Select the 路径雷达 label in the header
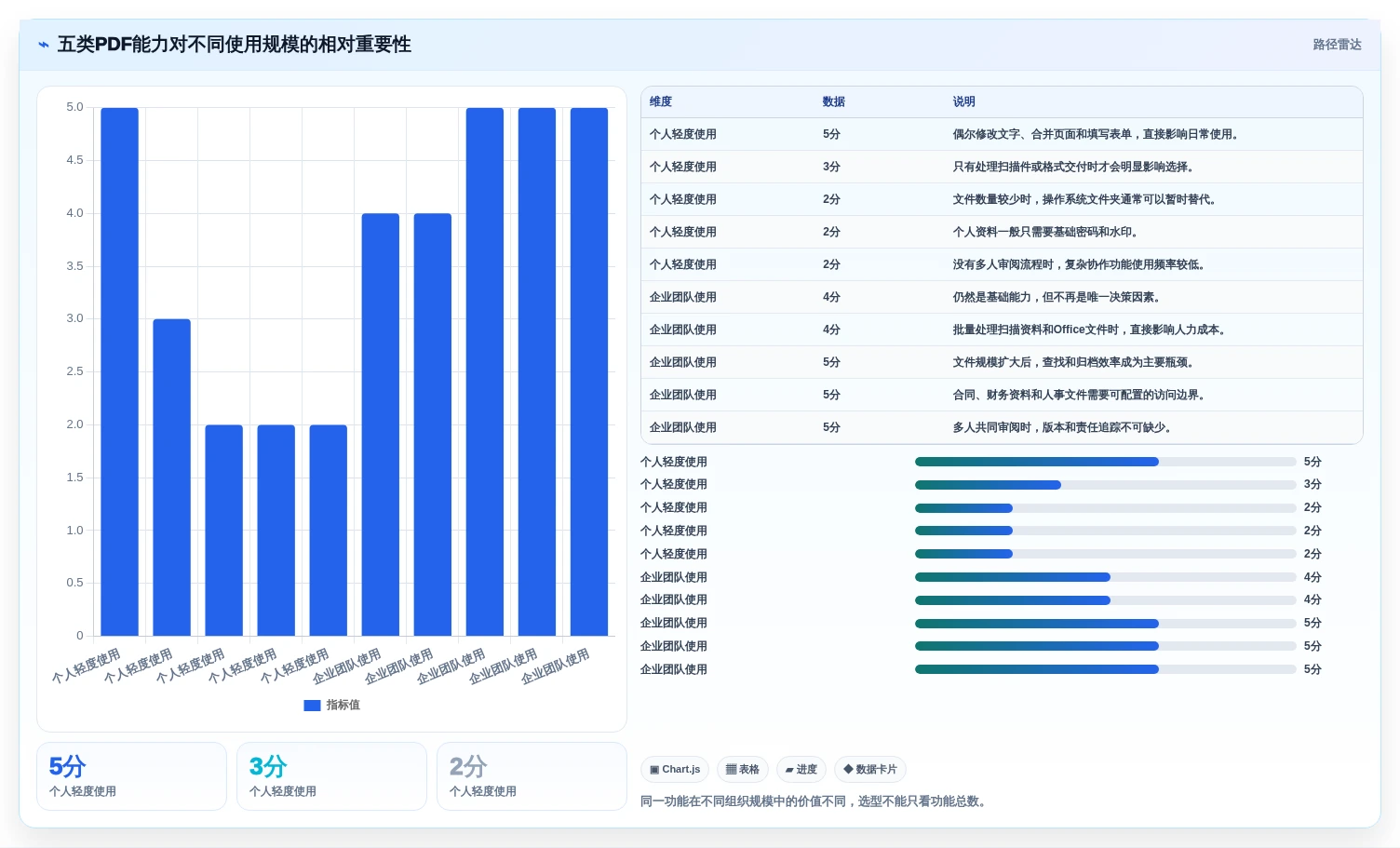1400x848 pixels. 1338,45
